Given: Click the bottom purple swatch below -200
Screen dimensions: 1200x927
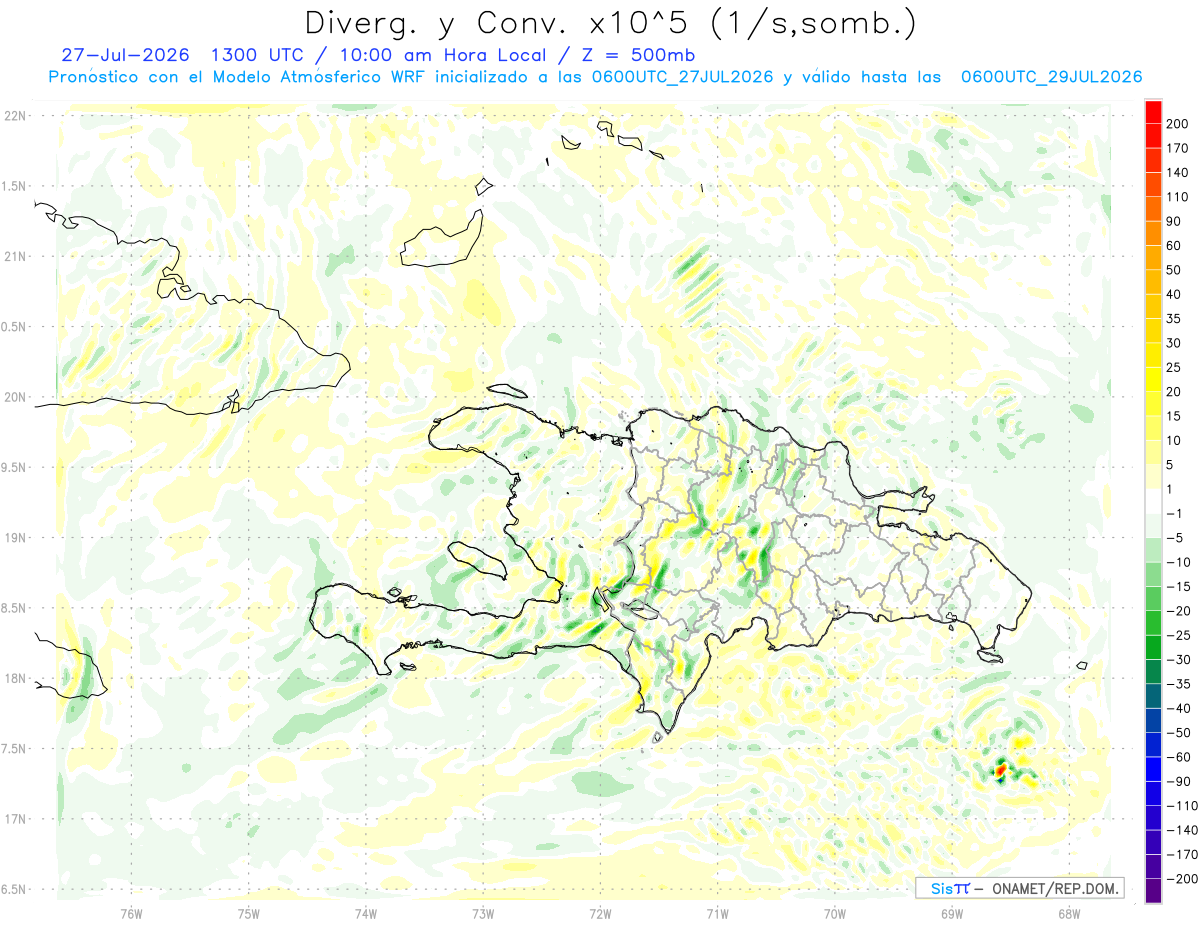Looking at the screenshot, I should 1153,891.
